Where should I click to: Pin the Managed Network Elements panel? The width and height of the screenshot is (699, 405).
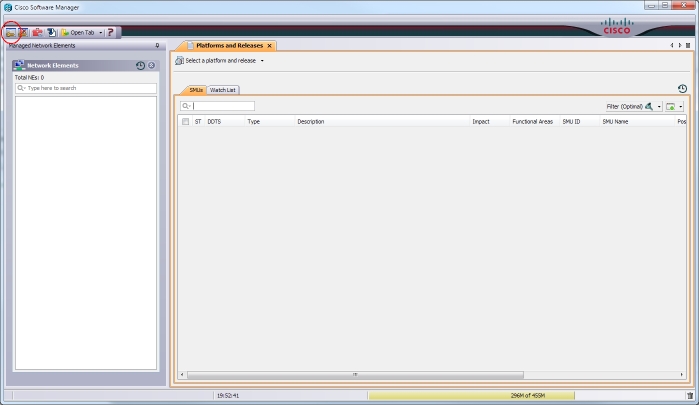point(157,45)
